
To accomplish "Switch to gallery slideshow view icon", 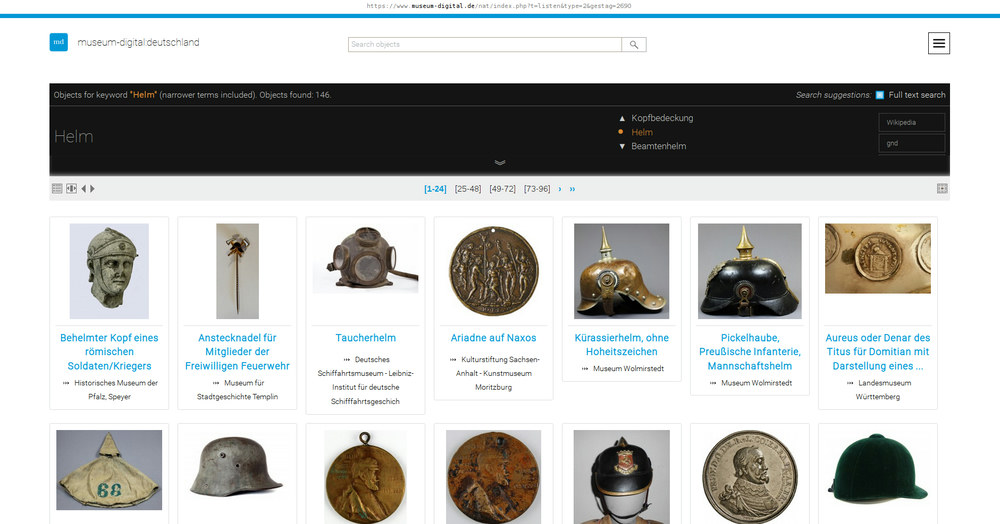I will 71,188.
